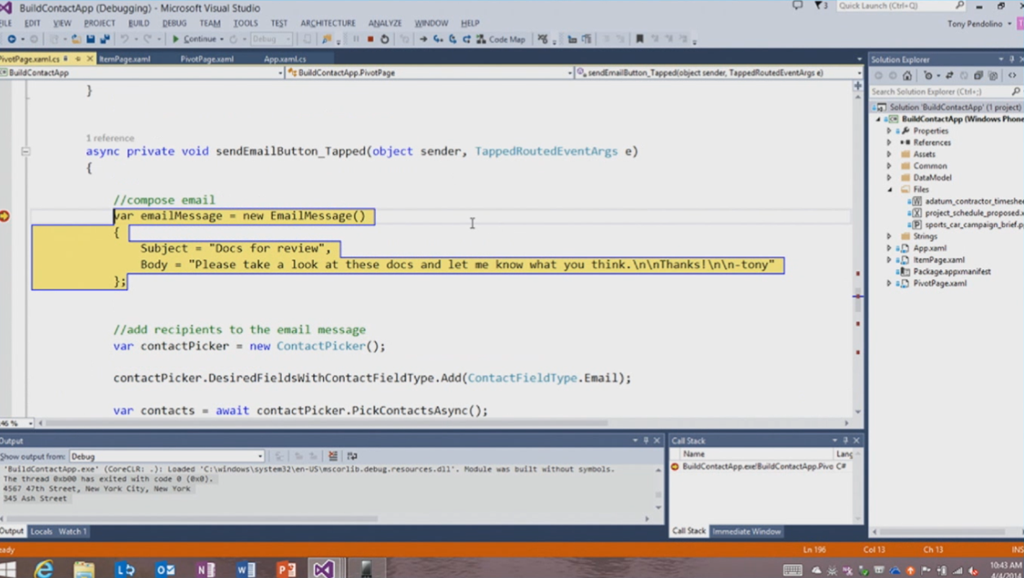Click the red Stop Debugging icon

(370, 39)
